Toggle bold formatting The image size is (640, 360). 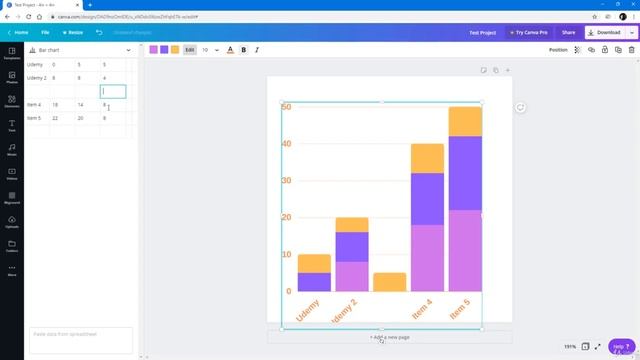point(244,50)
